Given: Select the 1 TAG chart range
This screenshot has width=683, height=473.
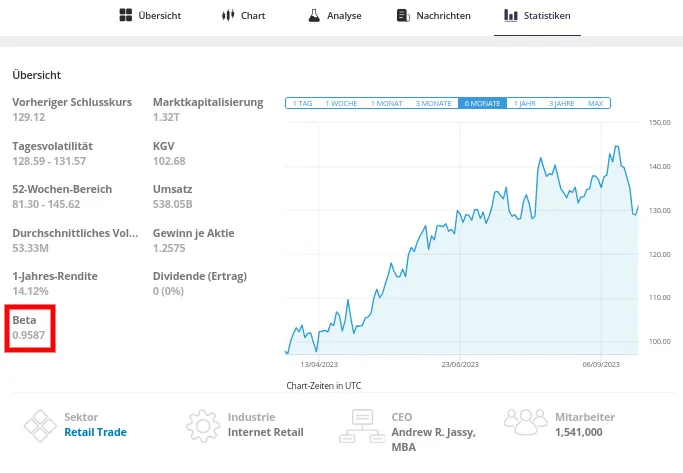Looking at the screenshot, I should click(301, 103).
